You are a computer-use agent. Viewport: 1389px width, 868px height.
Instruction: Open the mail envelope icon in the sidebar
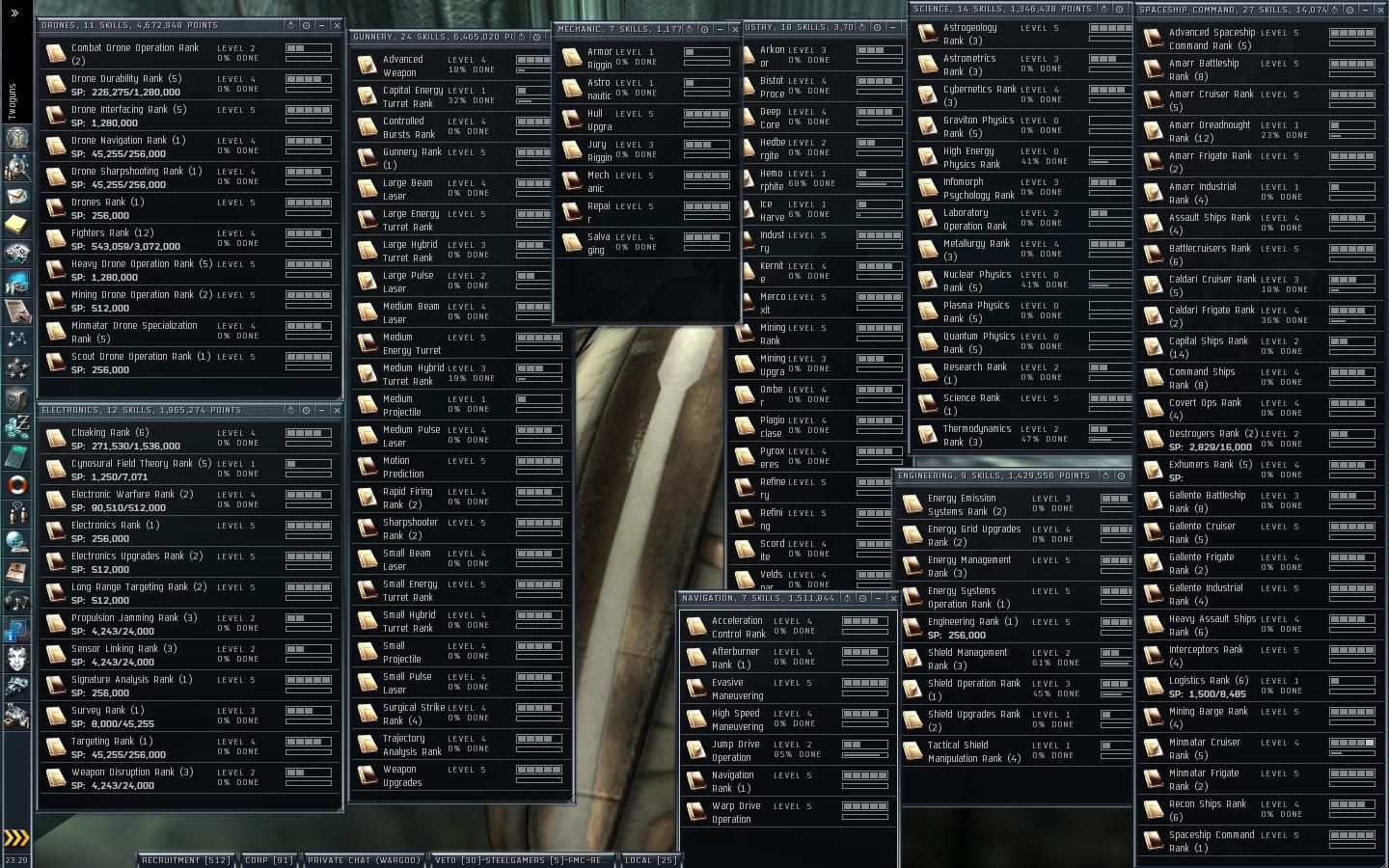[16, 197]
